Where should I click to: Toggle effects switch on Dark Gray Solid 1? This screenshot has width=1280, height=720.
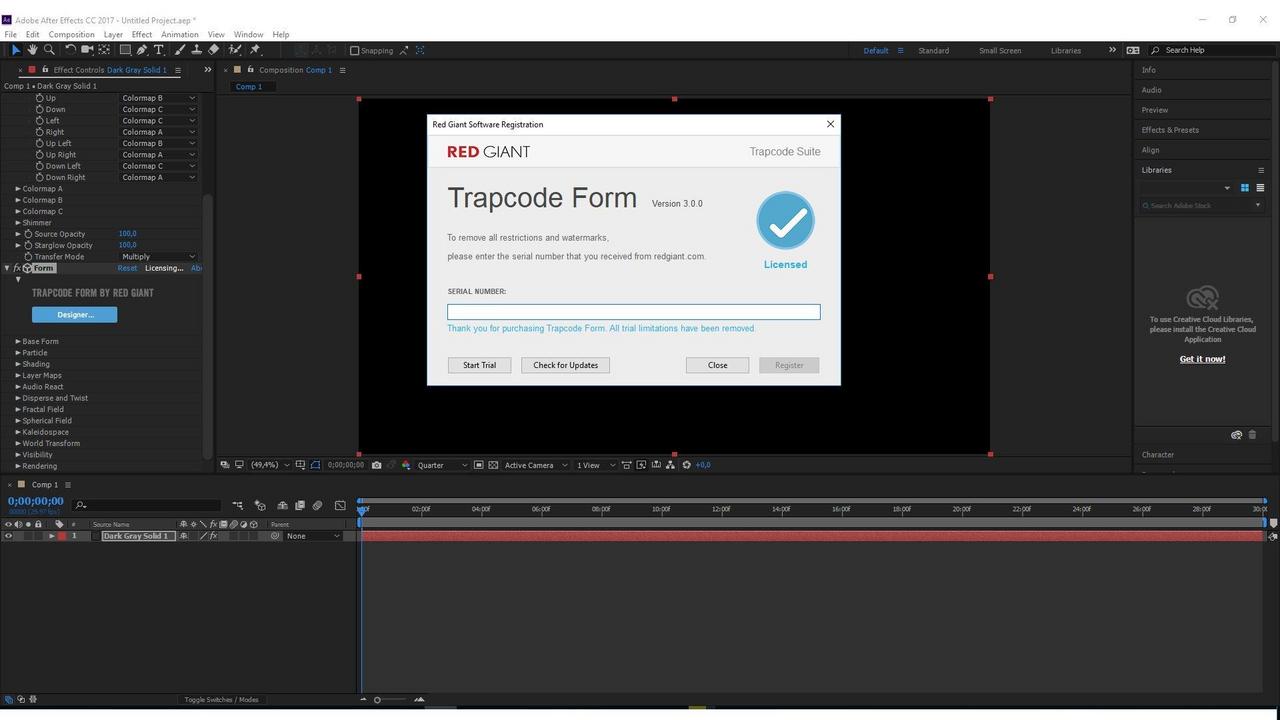pyautogui.click(x=212, y=536)
